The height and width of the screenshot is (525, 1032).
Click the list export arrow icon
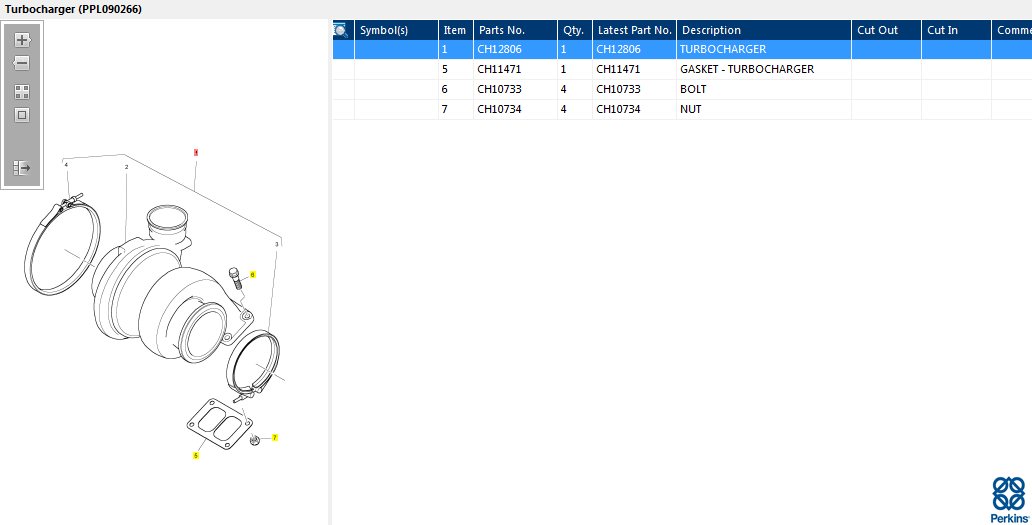point(22,168)
